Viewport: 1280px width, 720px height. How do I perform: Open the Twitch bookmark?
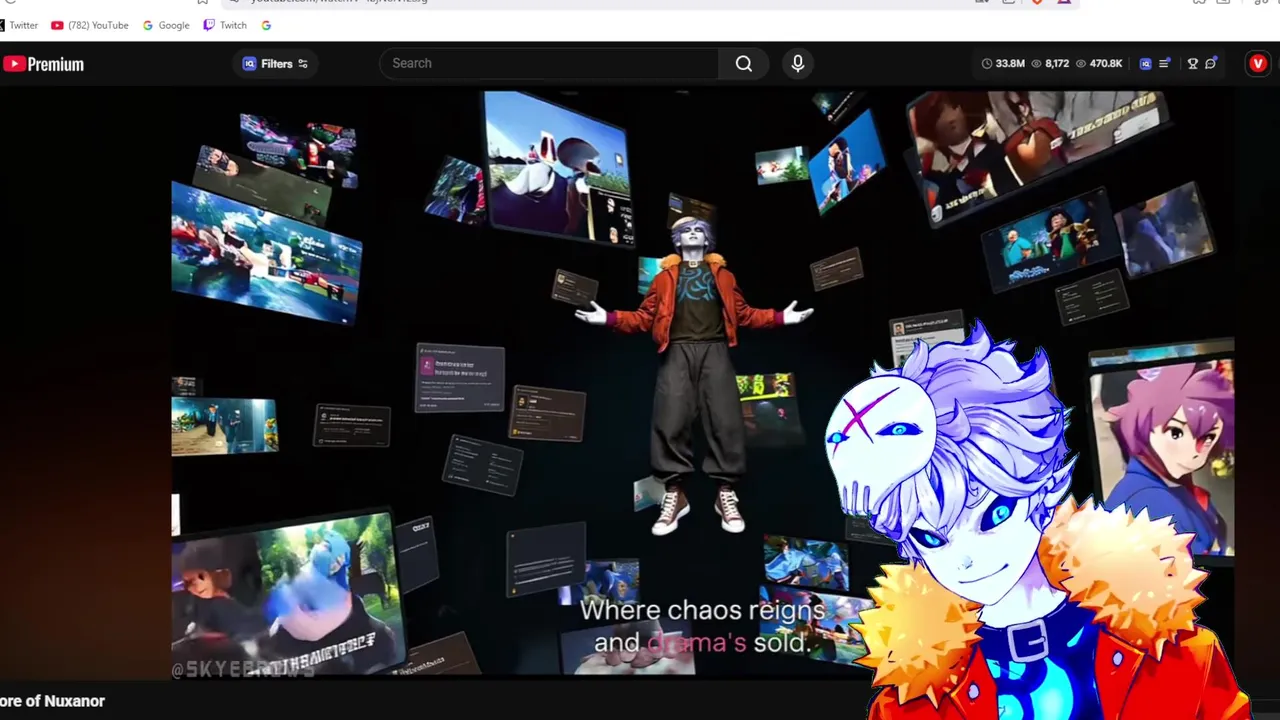pos(225,25)
